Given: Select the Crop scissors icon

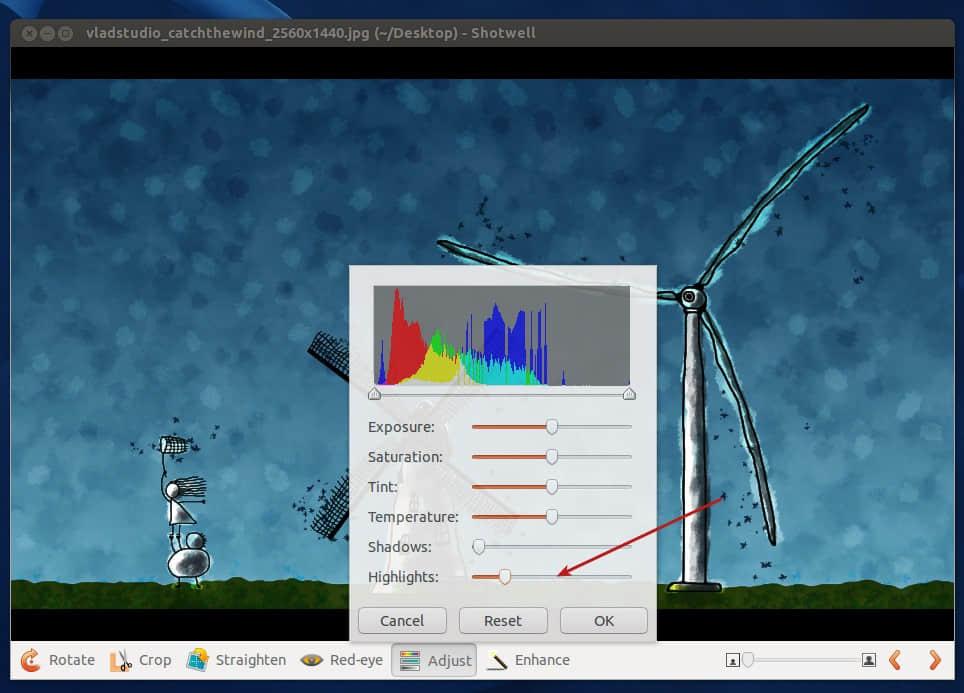Looking at the screenshot, I should click(x=121, y=660).
